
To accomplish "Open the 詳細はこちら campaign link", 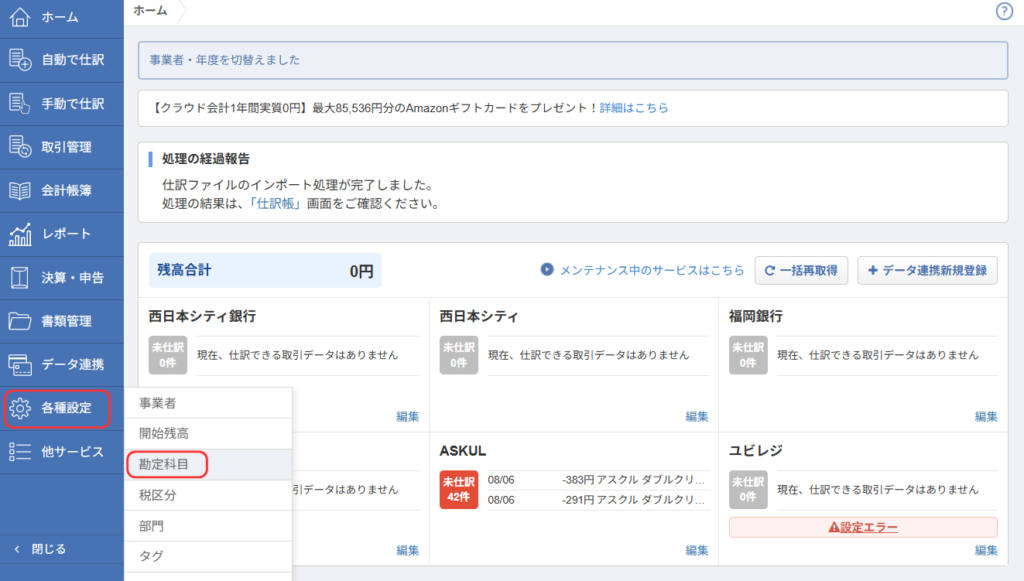I will click(x=633, y=108).
